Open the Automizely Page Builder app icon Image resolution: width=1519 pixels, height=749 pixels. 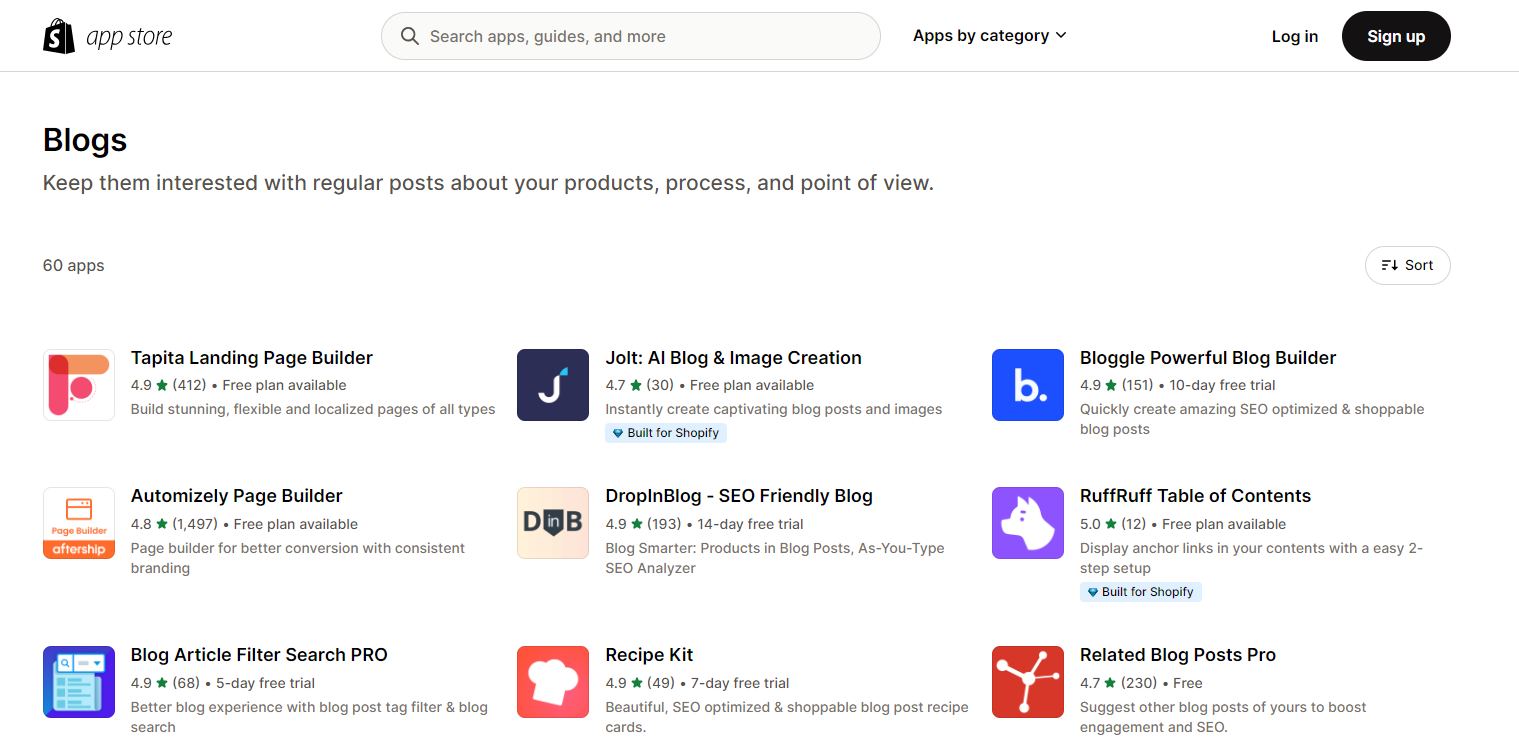79,523
